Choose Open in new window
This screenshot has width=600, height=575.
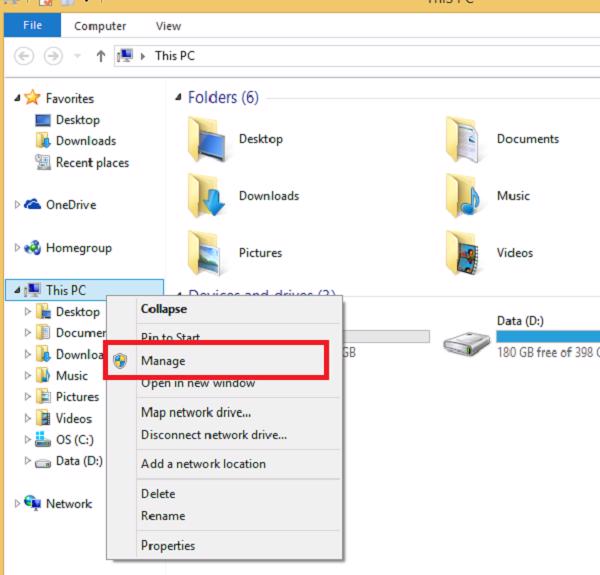pos(198,384)
